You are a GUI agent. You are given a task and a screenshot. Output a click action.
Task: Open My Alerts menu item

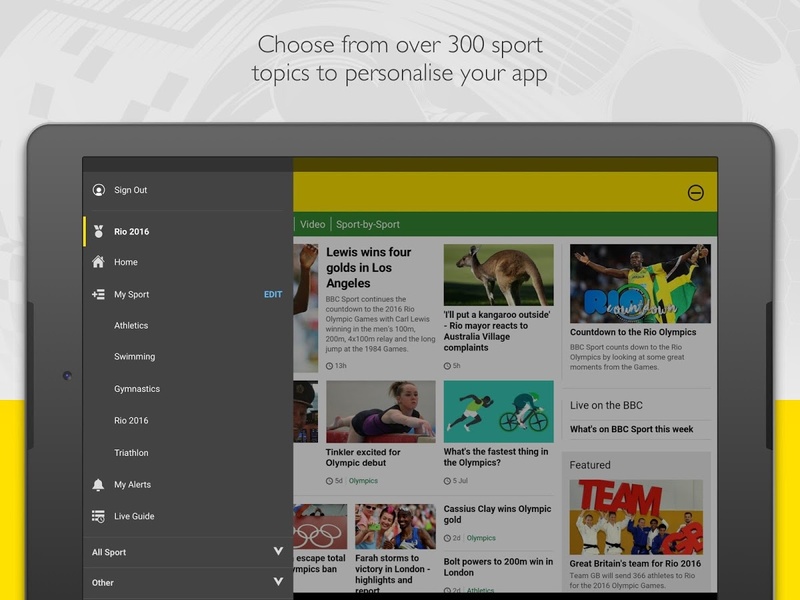pyautogui.click(x=187, y=485)
